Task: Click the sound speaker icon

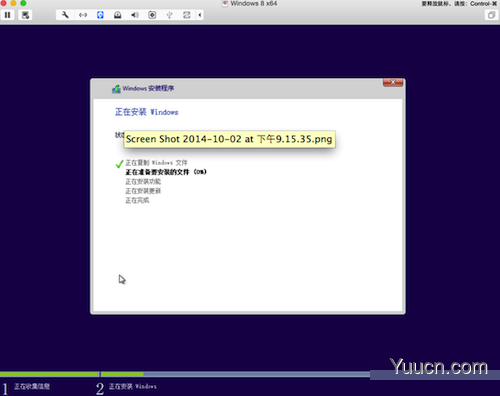Action: click(135, 15)
